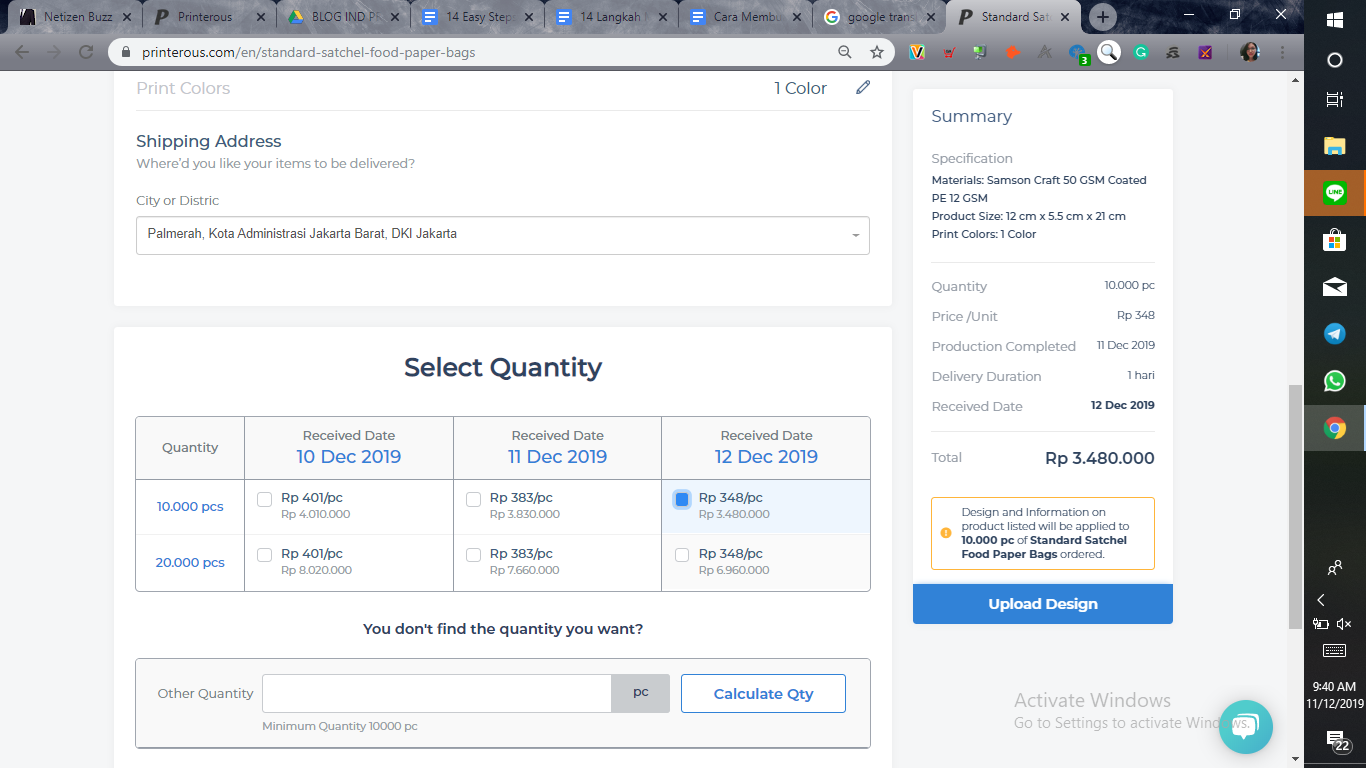Click the 20.000 pcs quantity link
Screen dimensions: 1366x768
coord(190,563)
